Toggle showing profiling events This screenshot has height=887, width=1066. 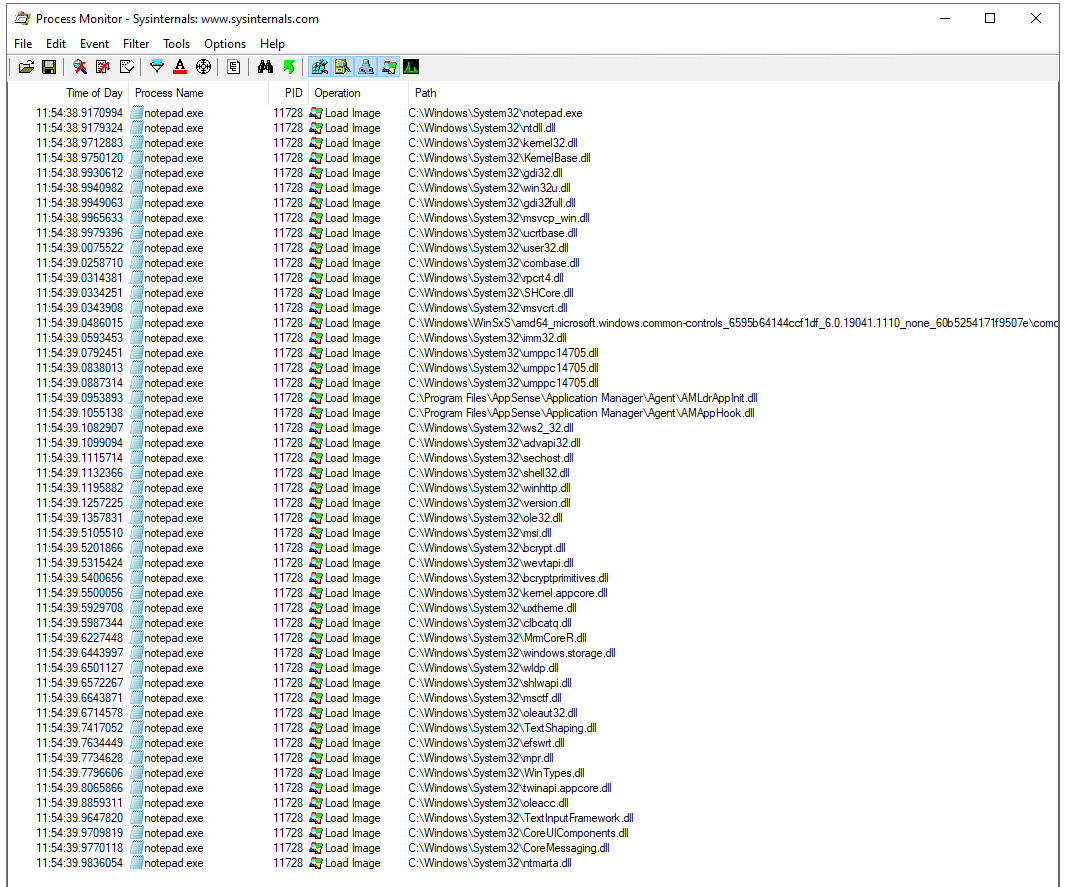(411, 66)
